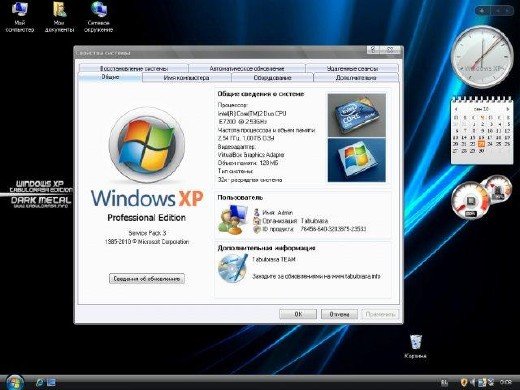The height and width of the screenshot is (390, 520).
Task: Switch to the Automatic Updates tab
Action: tap(247, 68)
